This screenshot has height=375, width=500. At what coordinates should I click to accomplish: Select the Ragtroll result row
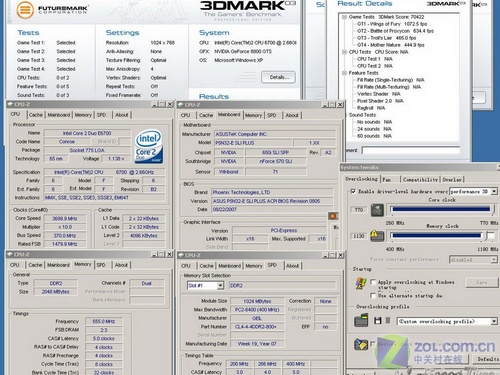pos(371,108)
